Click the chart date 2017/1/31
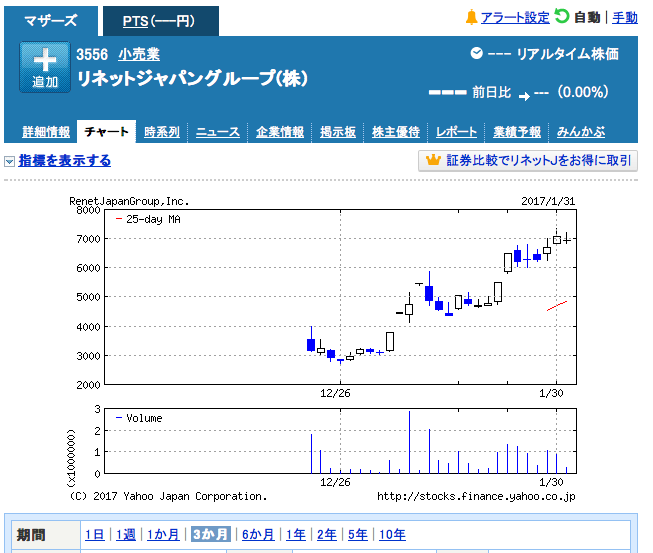This screenshot has width=653, height=553. (548, 201)
